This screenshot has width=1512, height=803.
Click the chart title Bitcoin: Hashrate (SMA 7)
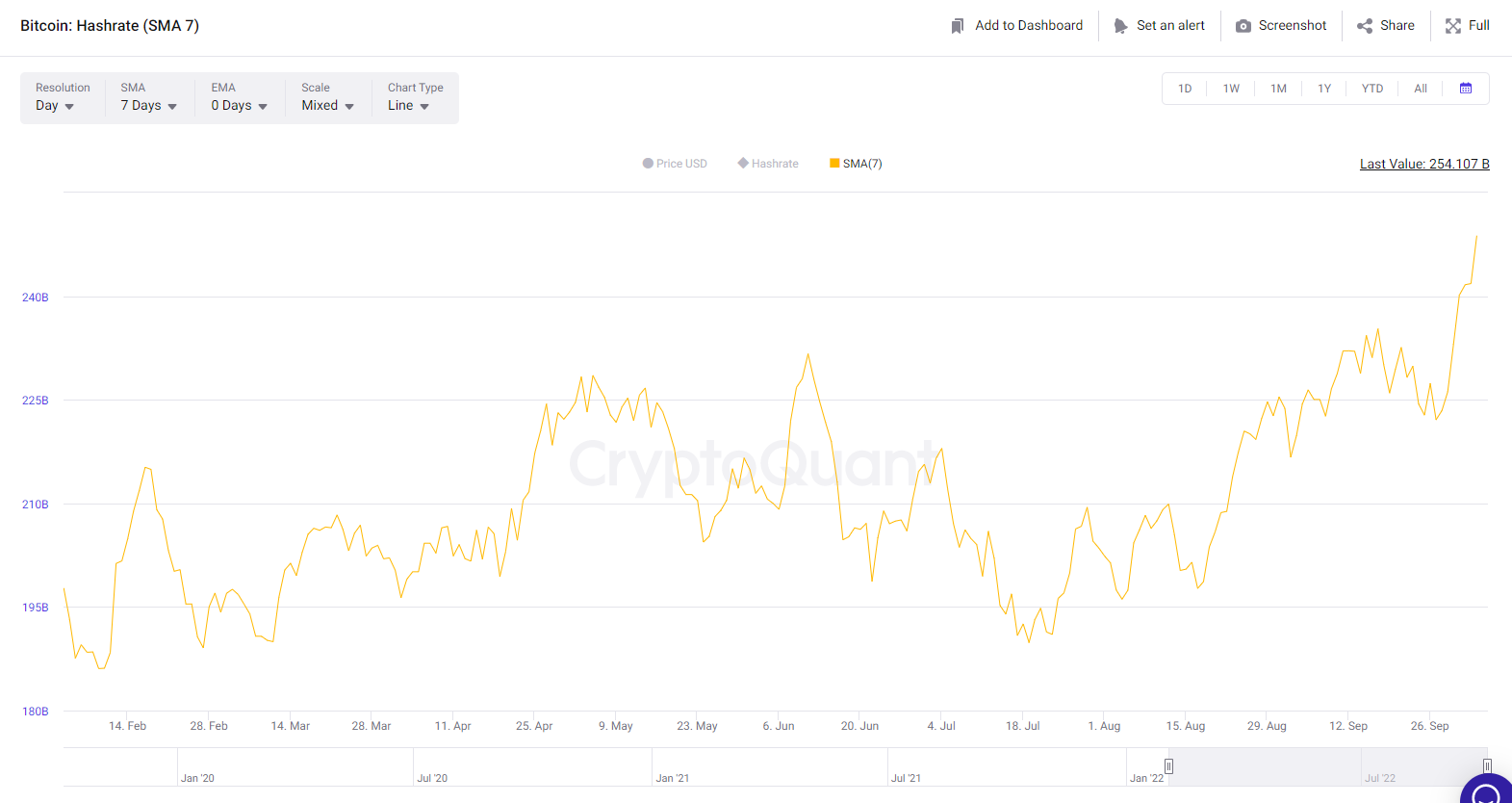point(110,26)
